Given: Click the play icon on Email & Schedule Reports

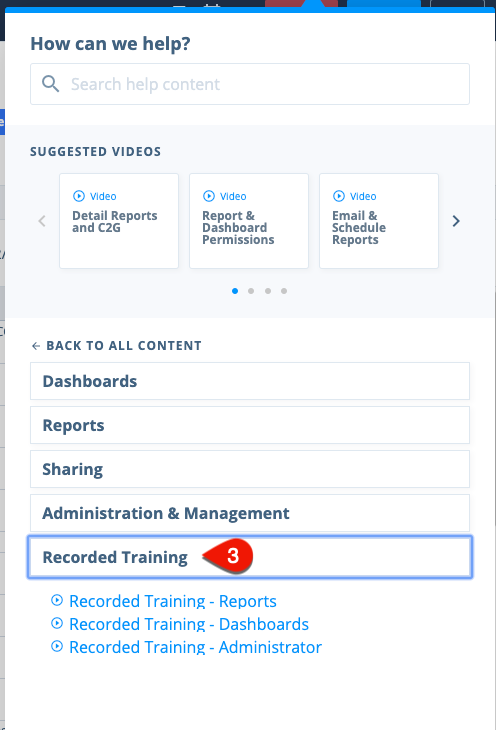Looking at the screenshot, I should click(339, 196).
